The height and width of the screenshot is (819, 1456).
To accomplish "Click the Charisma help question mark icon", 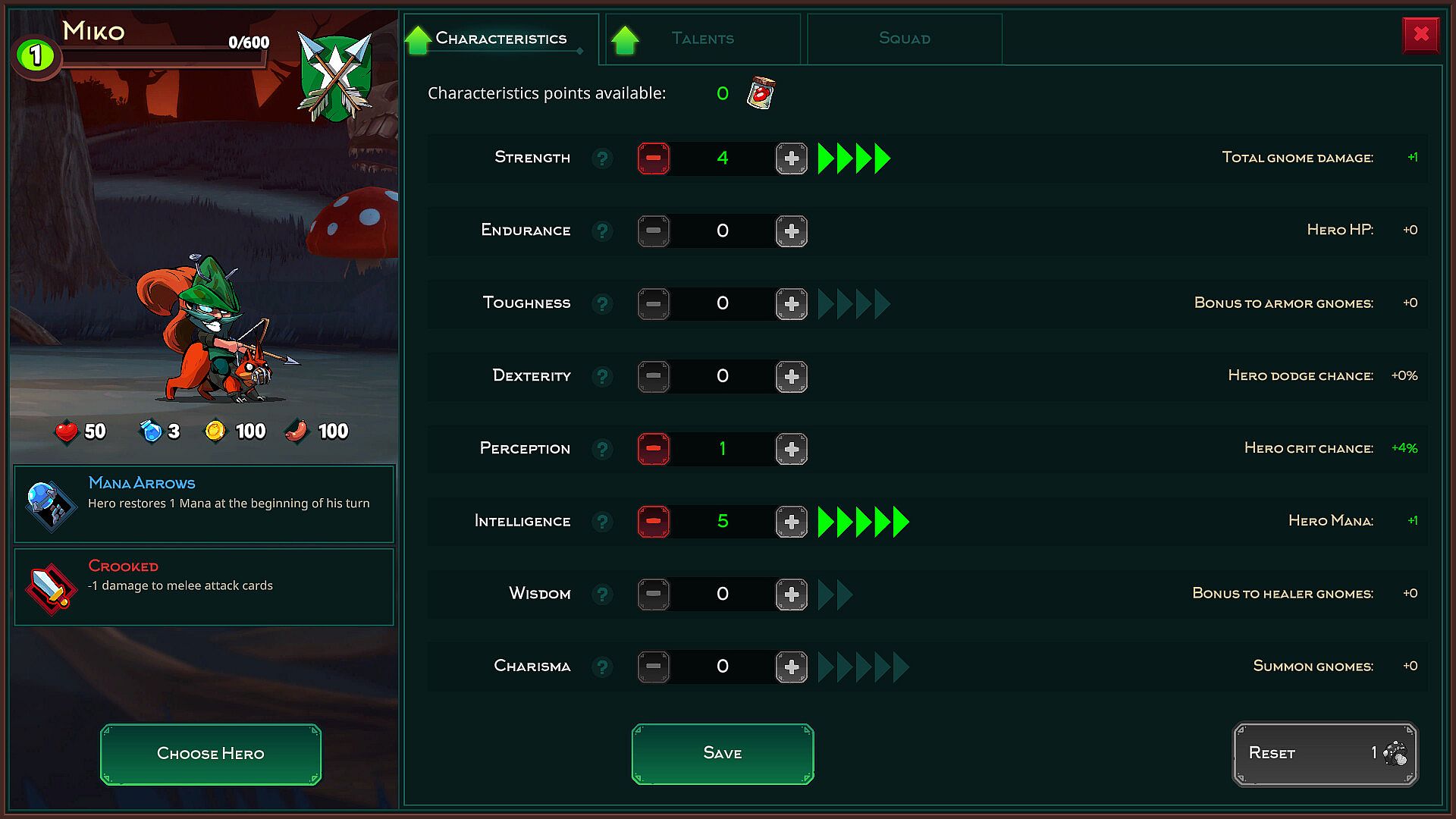I will coord(602,667).
